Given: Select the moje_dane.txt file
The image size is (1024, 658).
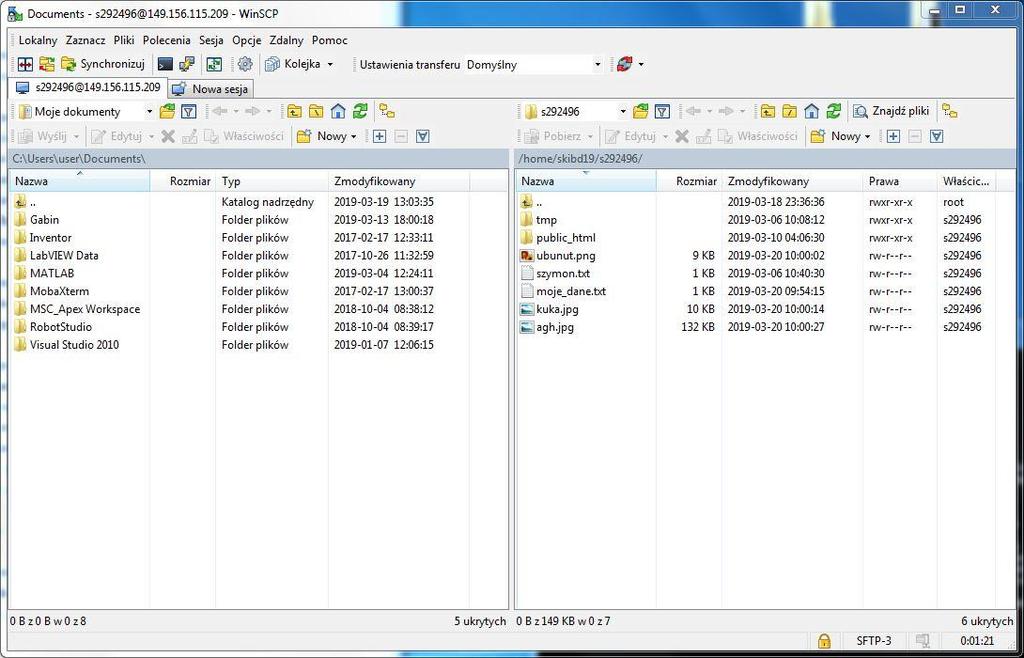Looking at the screenshot, I should (571, 291).
